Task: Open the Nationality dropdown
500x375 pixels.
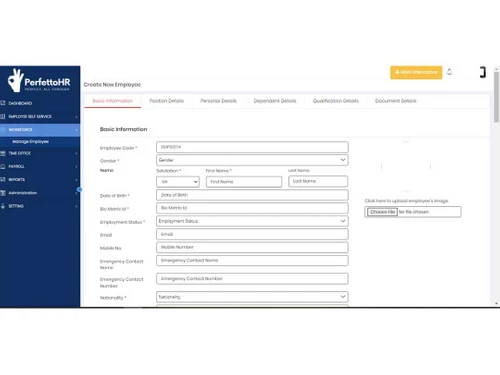Action: (x=252, y=297)
